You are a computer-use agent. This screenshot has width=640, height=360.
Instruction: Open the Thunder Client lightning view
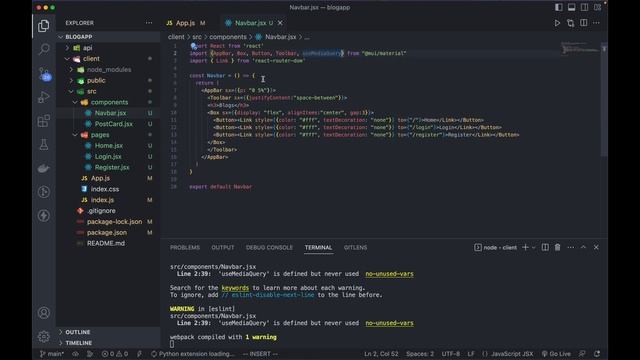[x=44, y=216]
